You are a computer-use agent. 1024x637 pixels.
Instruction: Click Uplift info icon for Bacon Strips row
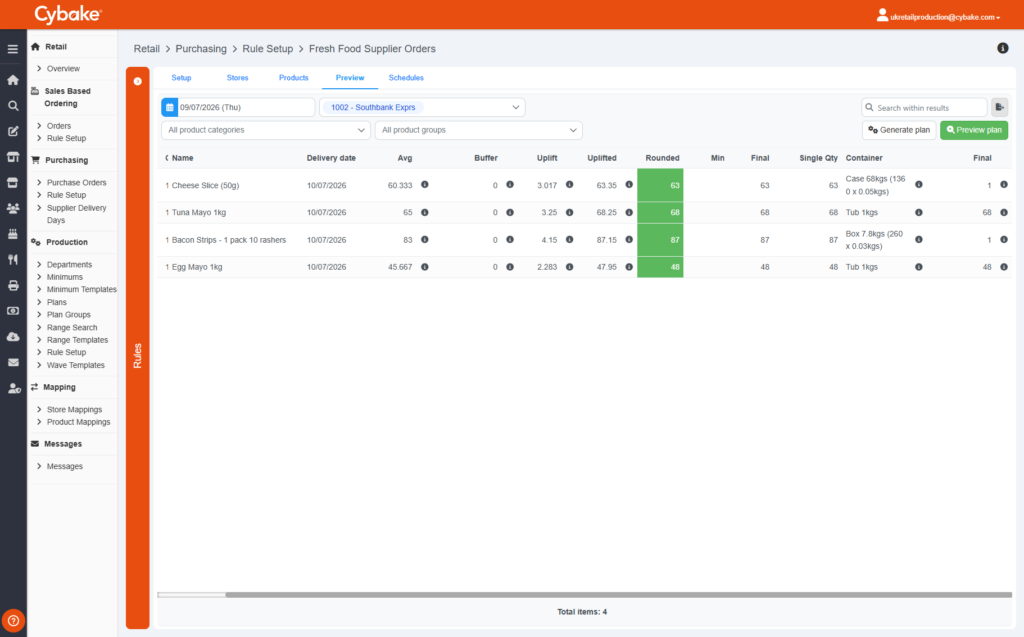[x=569, y=240]
